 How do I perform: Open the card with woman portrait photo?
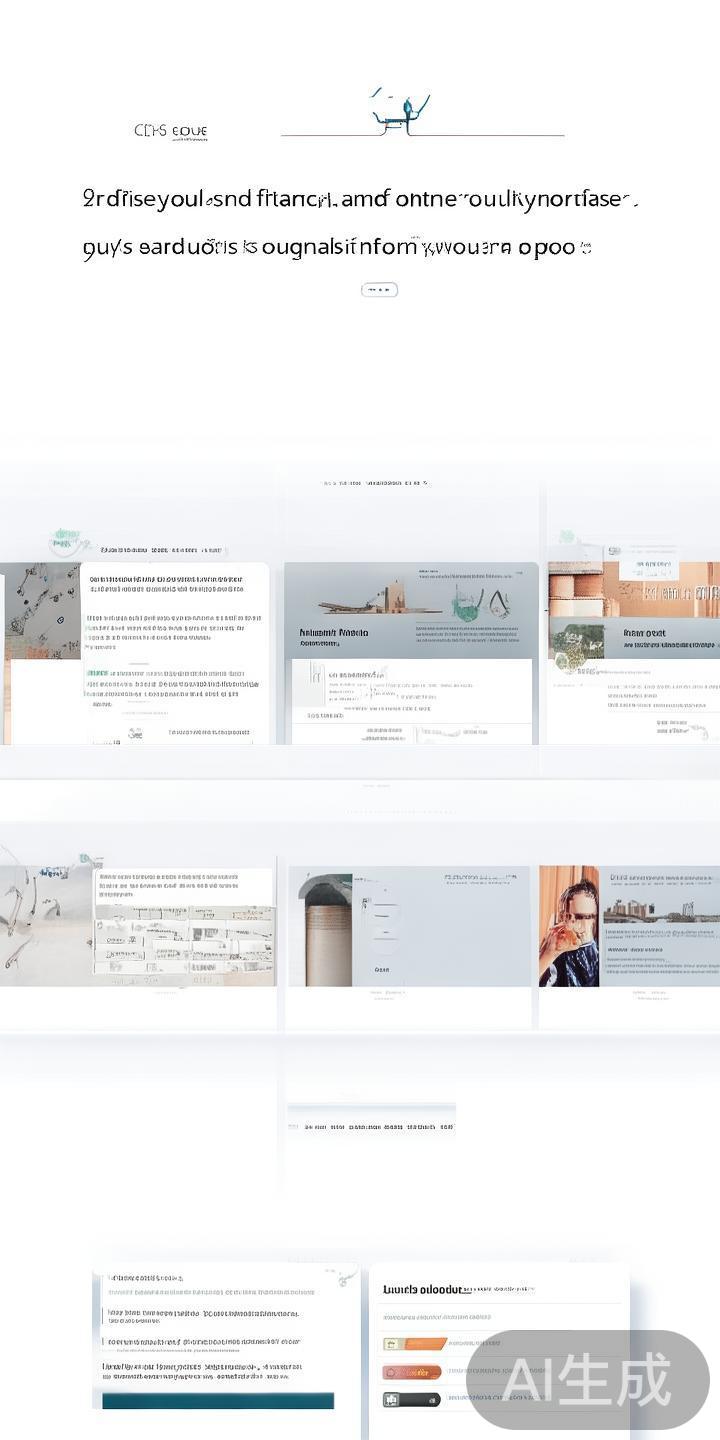pos(569,926)
